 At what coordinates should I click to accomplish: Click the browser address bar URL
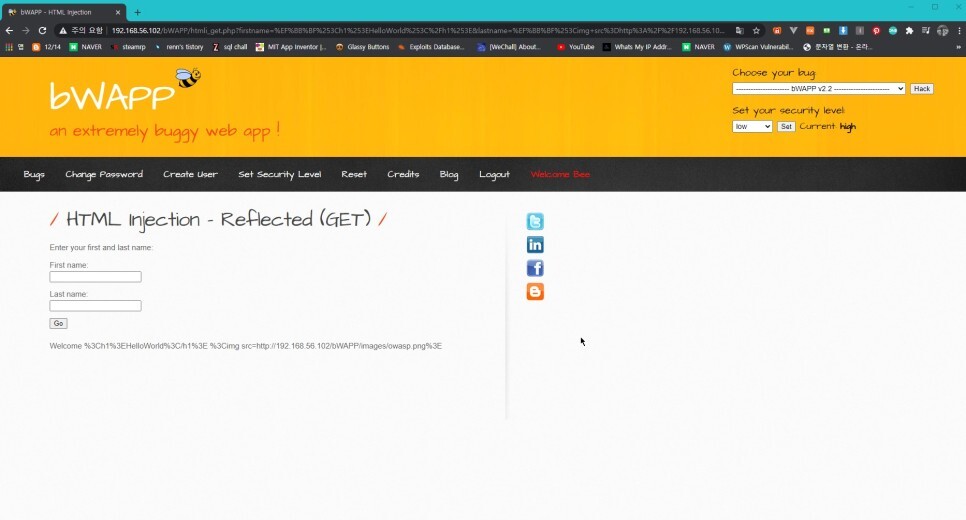point(418,30)
